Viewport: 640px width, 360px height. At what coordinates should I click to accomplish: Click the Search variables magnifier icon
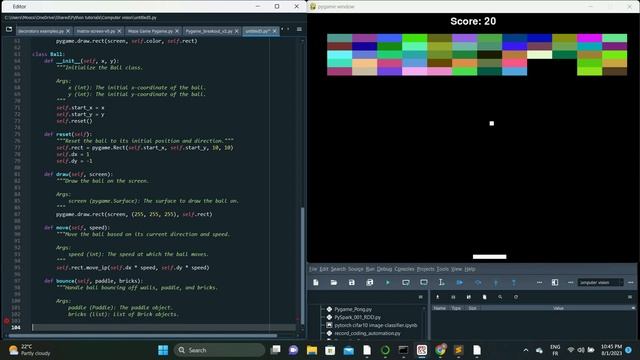pyautogui.click(x=500, y=297)
